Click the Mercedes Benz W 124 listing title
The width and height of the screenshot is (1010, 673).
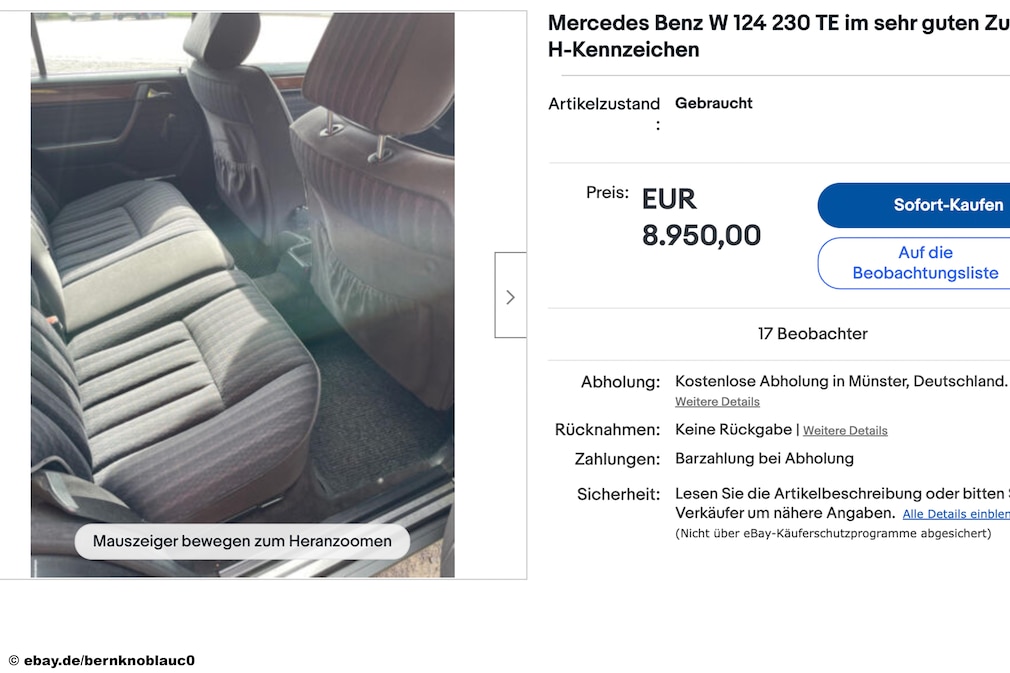779,36
